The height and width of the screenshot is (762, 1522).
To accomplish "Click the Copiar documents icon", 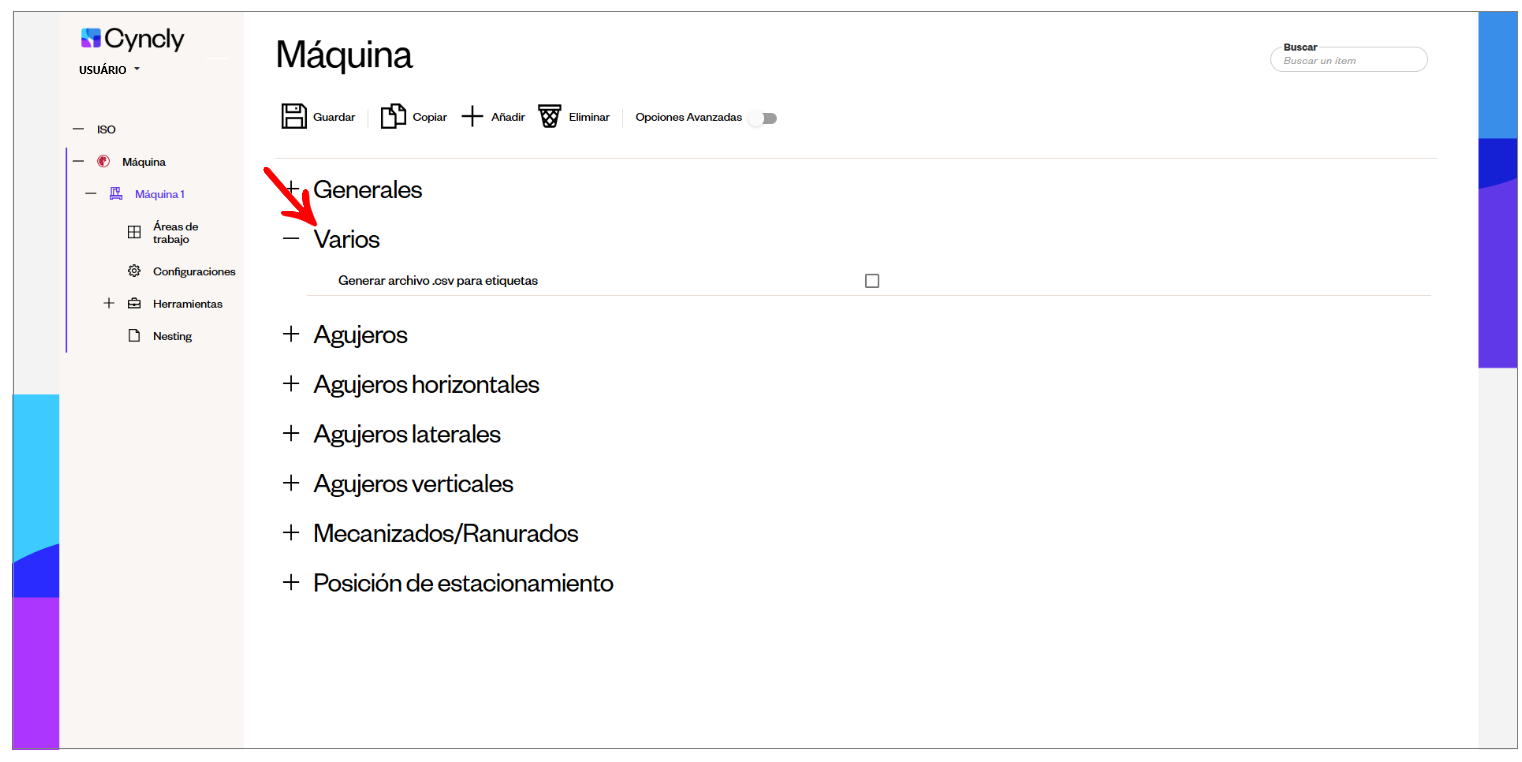I will click(x=393, y=117).
